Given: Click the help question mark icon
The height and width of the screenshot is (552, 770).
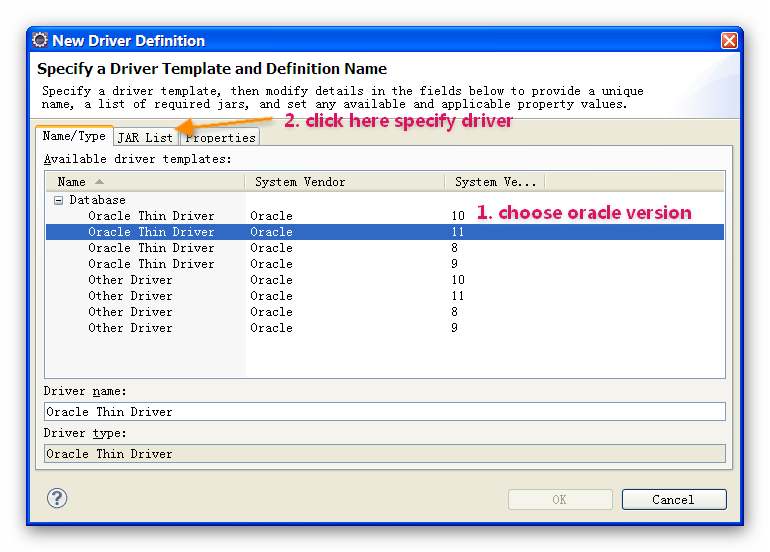Looking at the screenshot, I should coord(57,498).
